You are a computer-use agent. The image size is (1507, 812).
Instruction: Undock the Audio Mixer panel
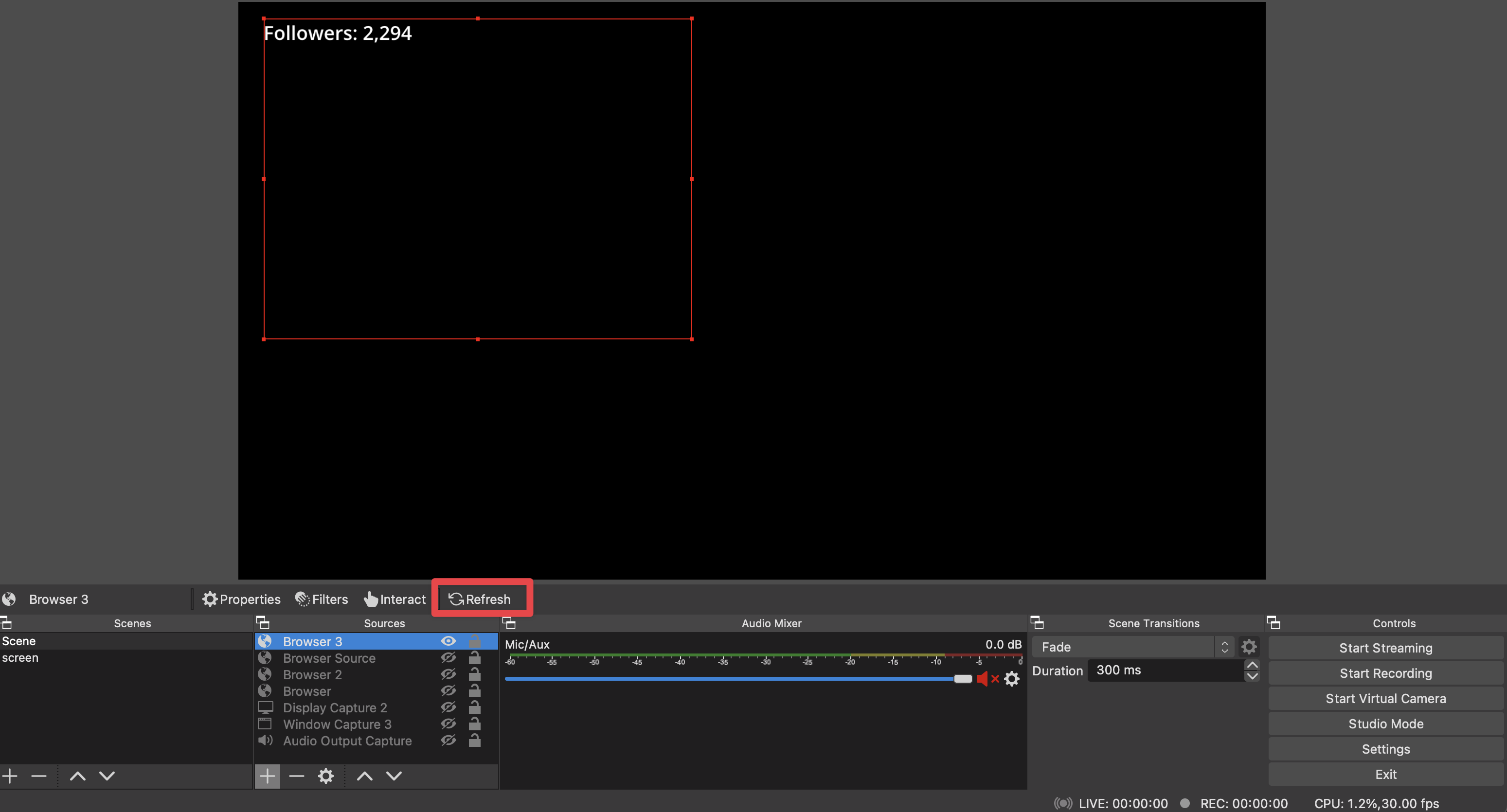pyautogui.click(x=509, y=622)
